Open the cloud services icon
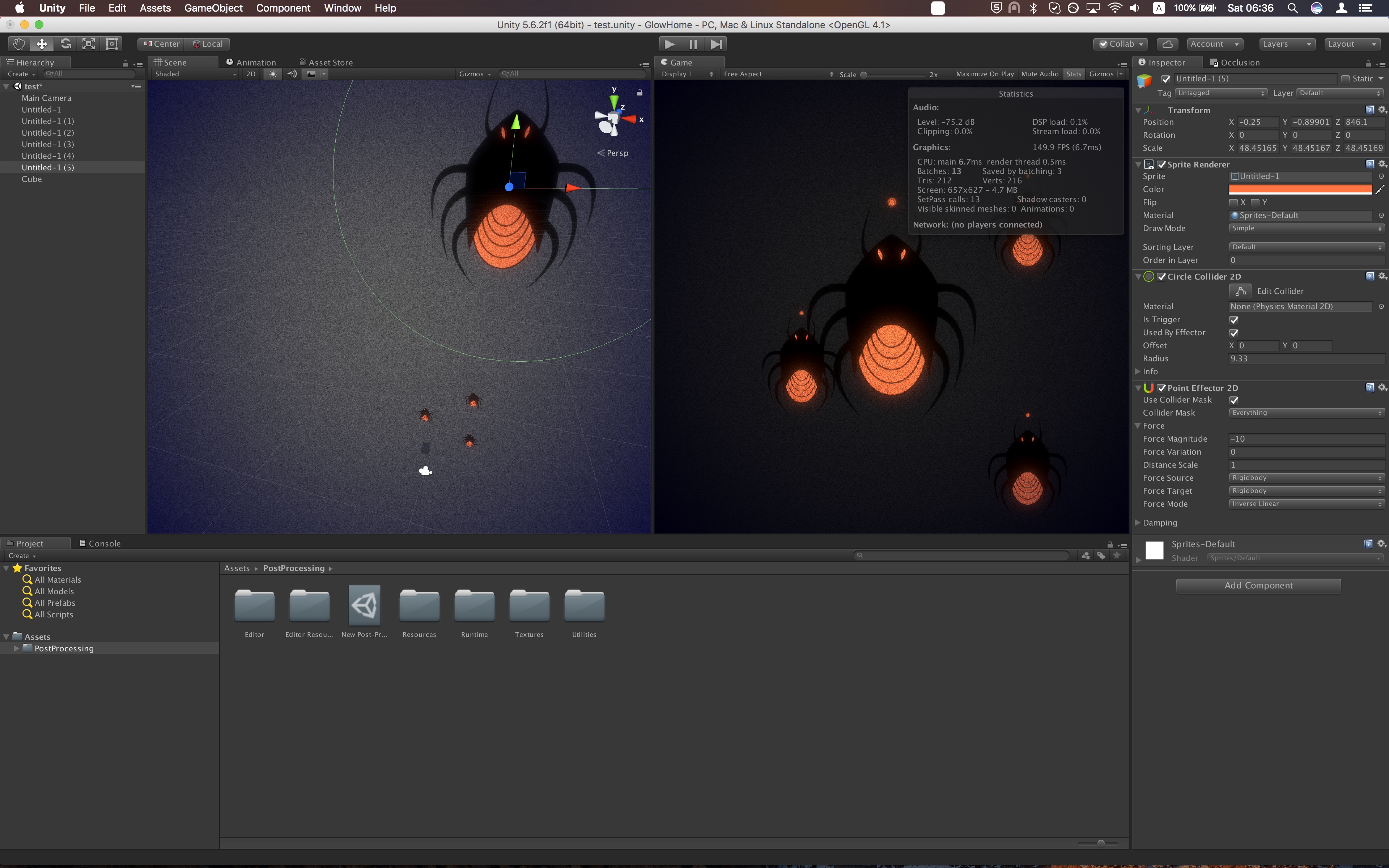The height and width of the screenshot is (868, 1389). 1167,44
